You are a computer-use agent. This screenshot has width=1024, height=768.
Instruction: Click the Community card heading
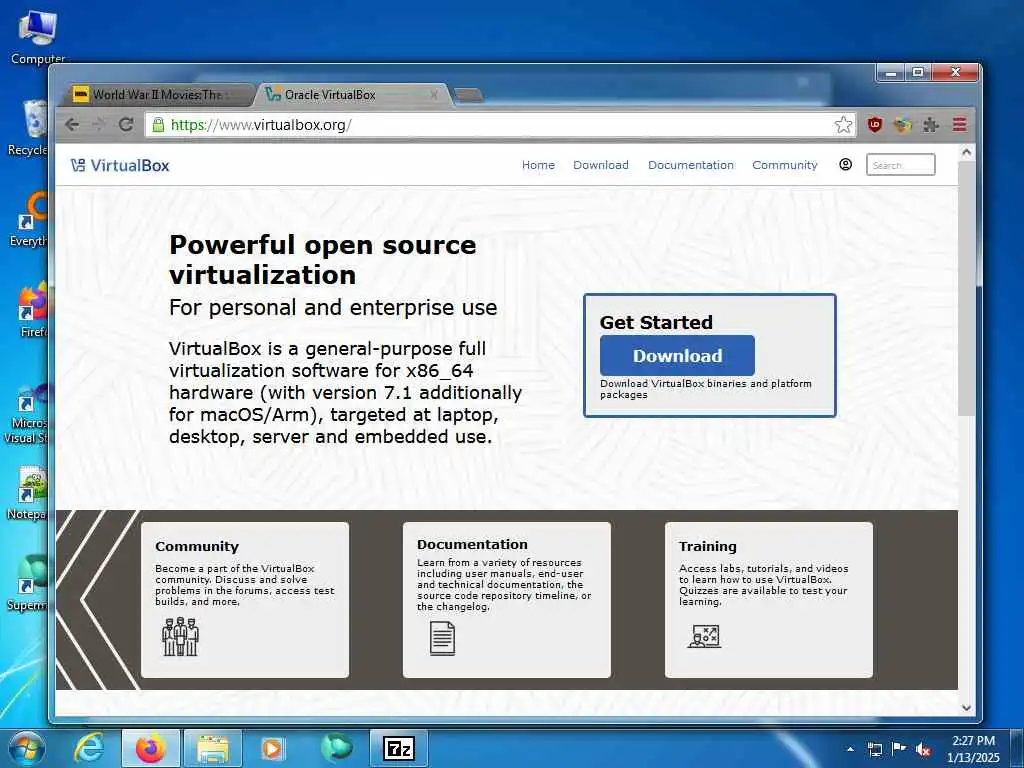197,547
